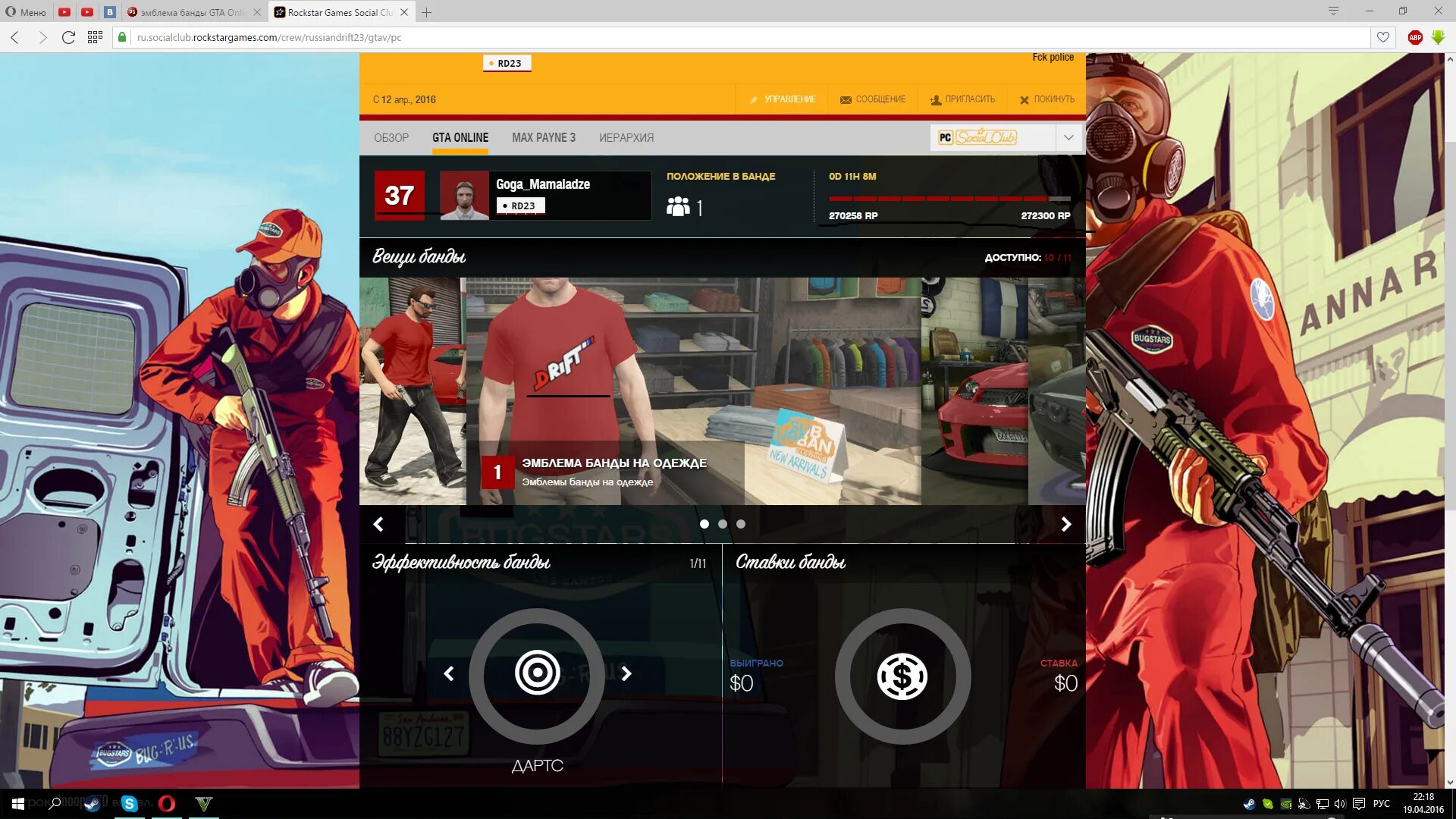Open the MAX PAYNE 3 tab
The image size is (1456, 819).
pos(544,137)
